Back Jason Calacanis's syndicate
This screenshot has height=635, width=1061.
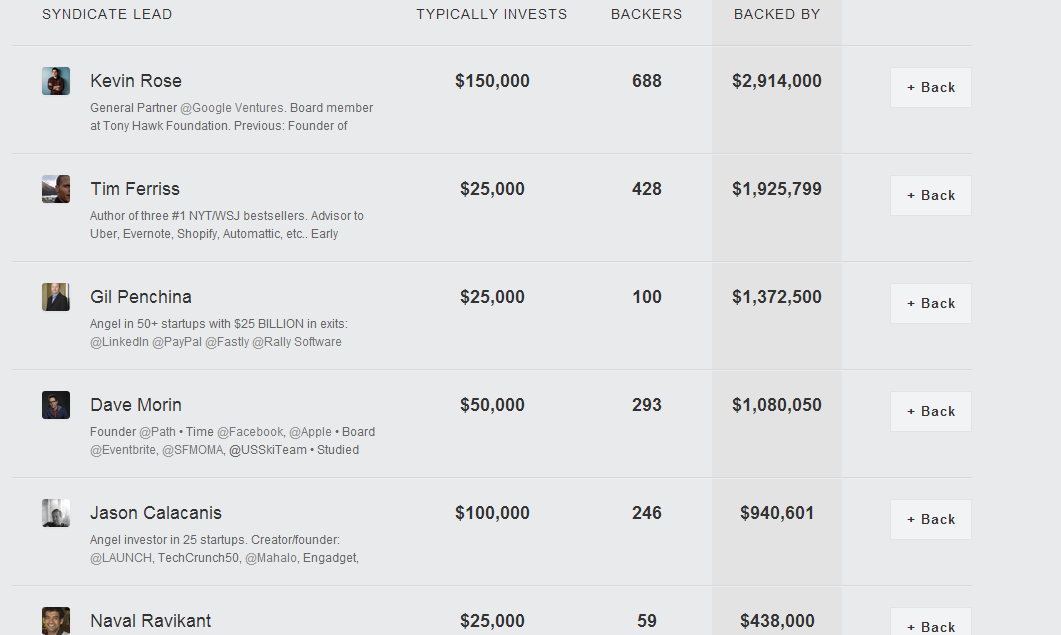pos(931,519)
